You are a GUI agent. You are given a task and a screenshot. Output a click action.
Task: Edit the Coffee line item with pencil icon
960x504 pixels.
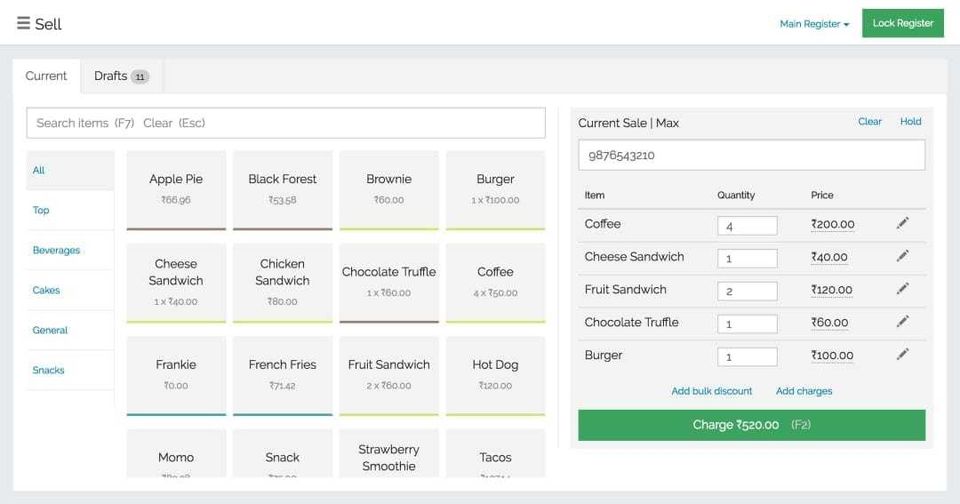coord(902,224)
